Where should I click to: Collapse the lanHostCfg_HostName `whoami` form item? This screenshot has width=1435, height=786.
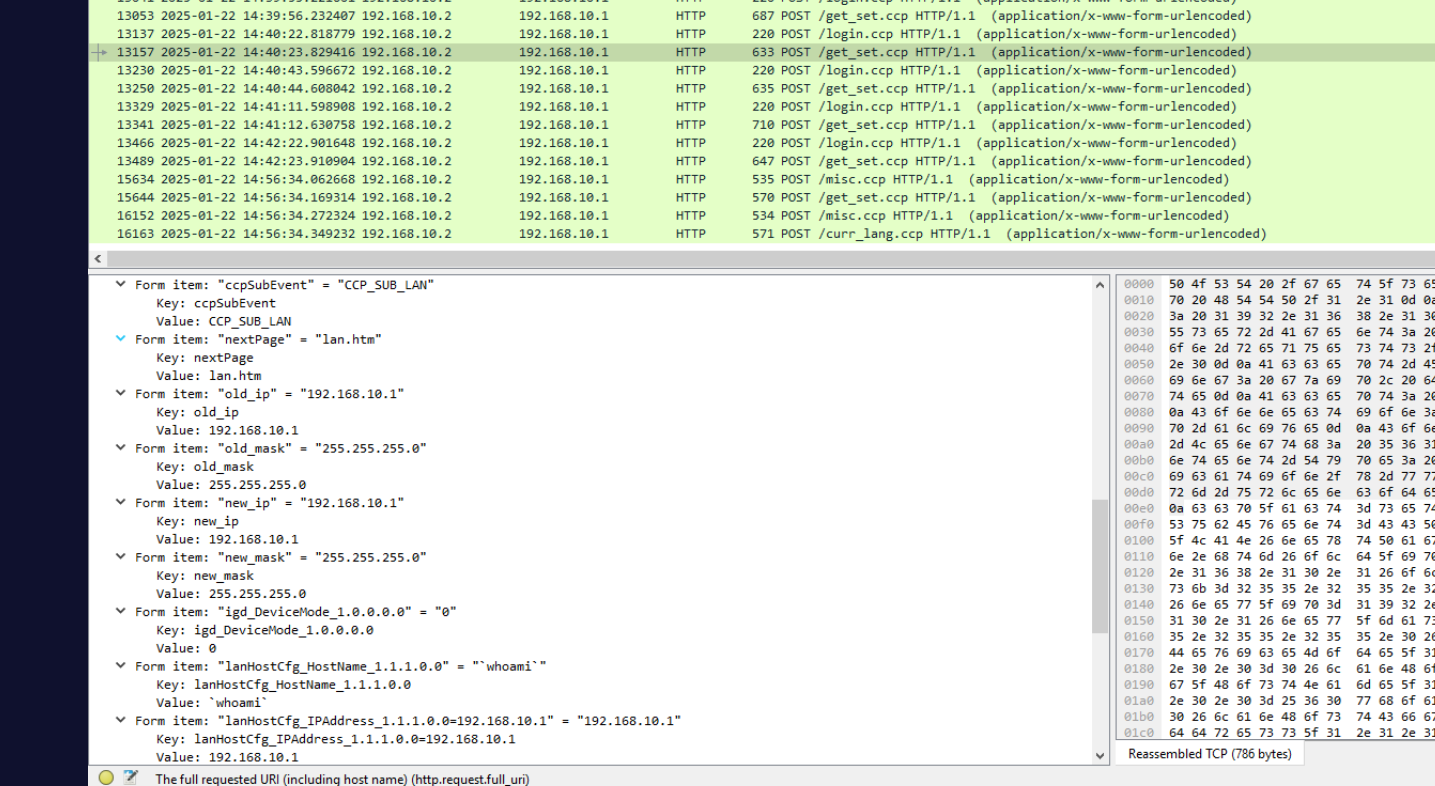[121, 666]
